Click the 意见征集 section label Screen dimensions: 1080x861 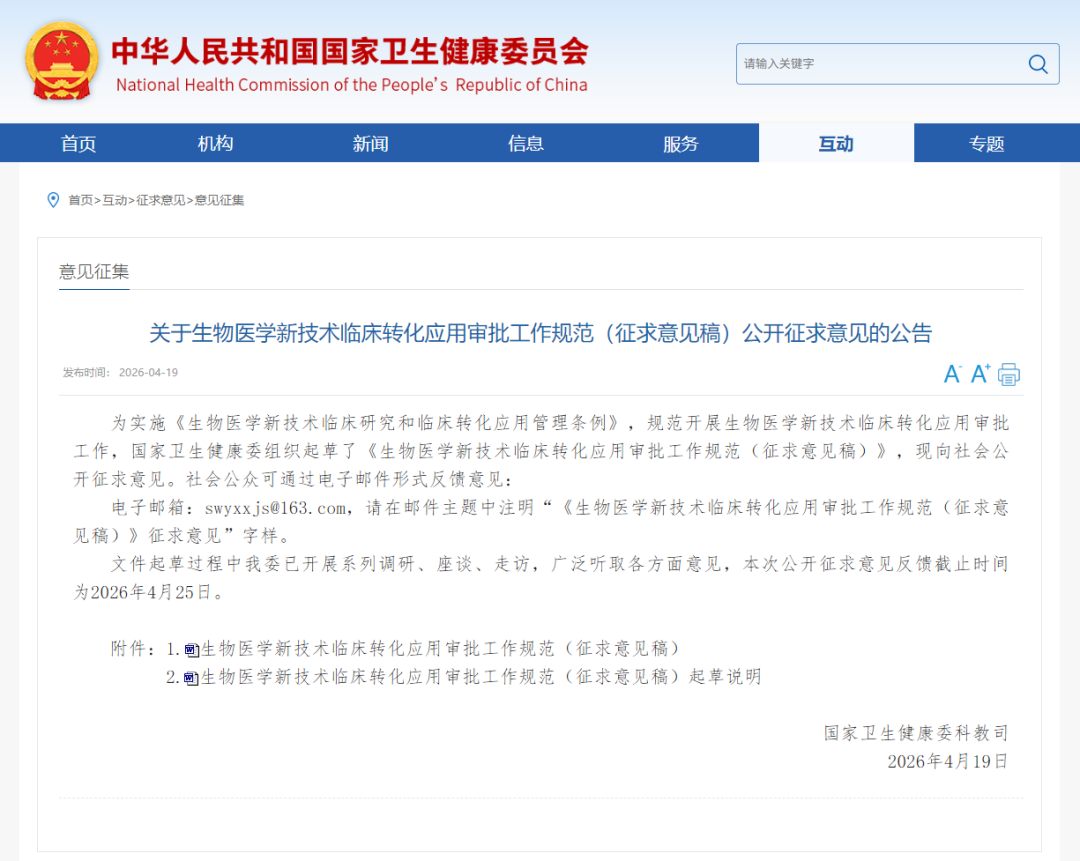[x=93, y=271]
